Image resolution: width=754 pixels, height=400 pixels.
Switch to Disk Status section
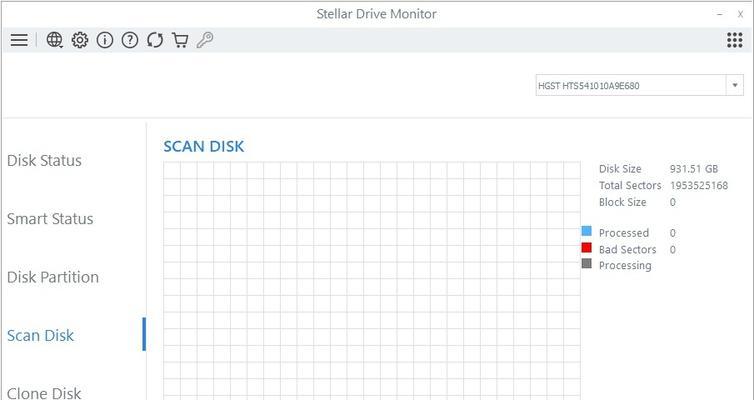44,161
